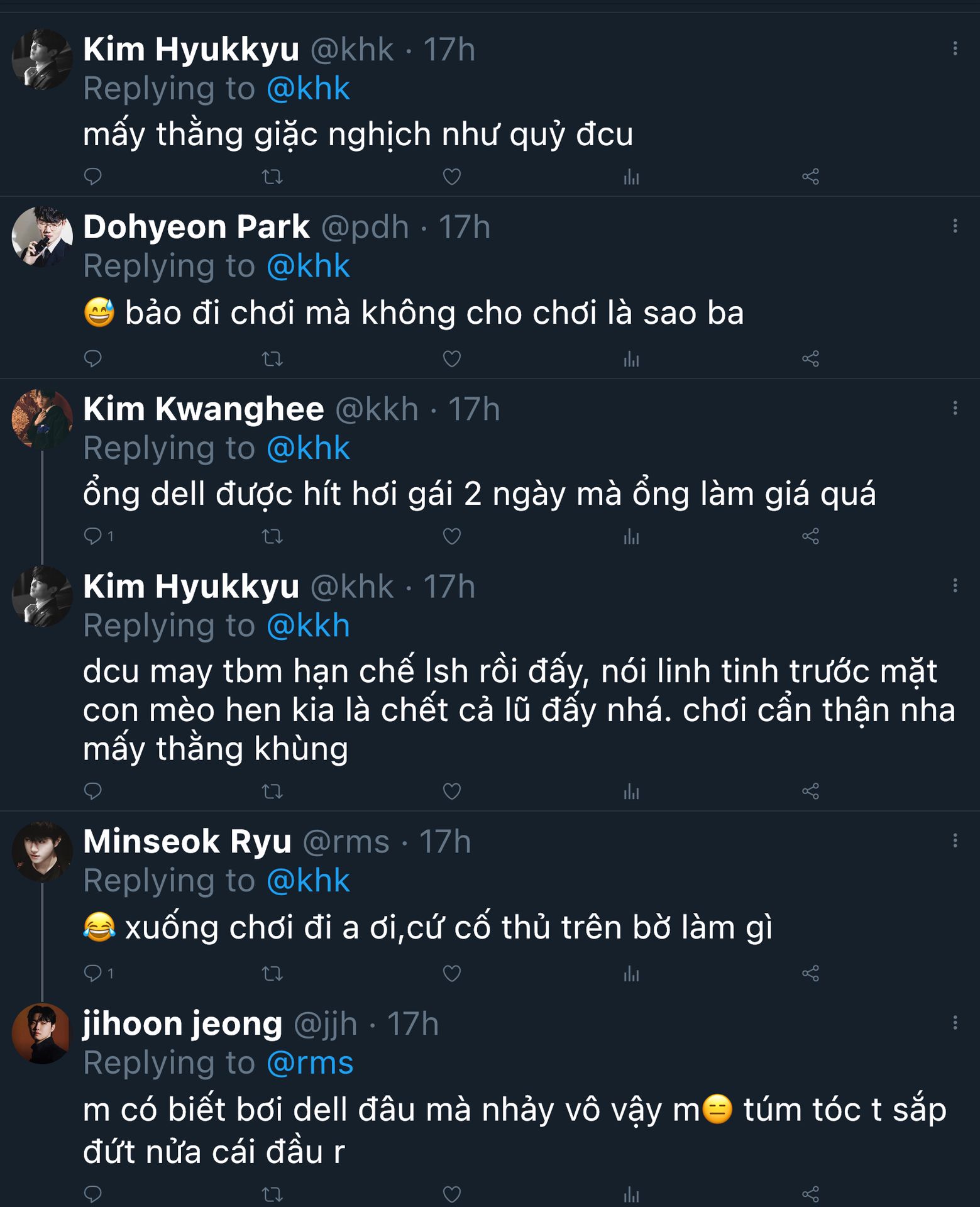This screenshot has width=980, height=1207.
Task: Open Kim Kwanghee's profile avatar
Action: 42,419
